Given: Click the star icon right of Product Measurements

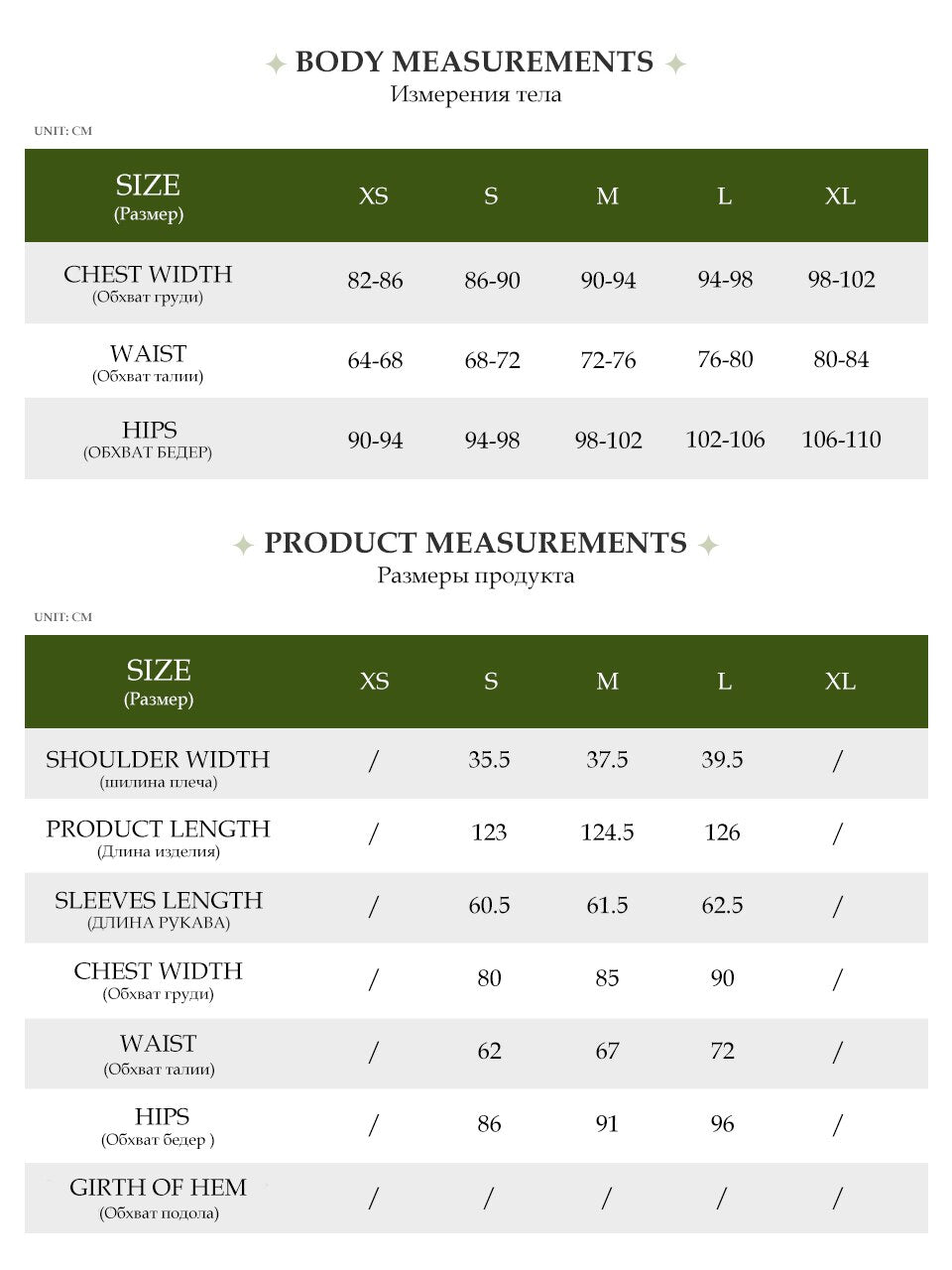Looking at the screenshot, I should (708, 545).
